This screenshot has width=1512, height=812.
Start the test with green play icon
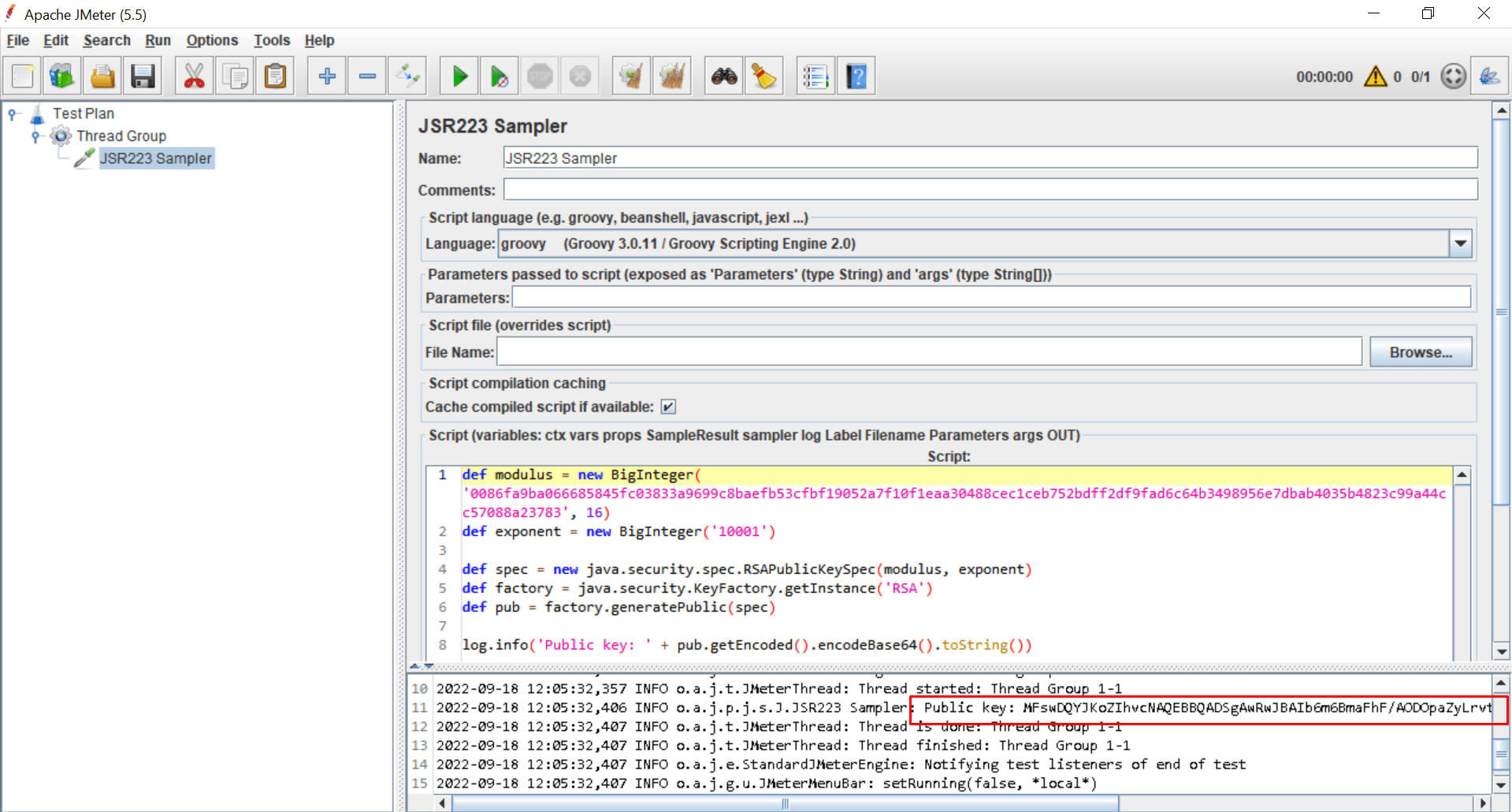(459, 76)
